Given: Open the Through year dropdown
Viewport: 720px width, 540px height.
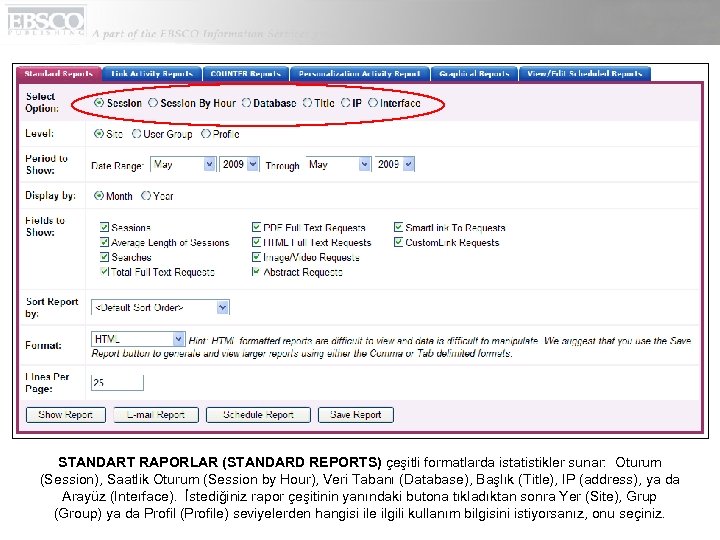Looking at the screenshot, I should point(395,164).
